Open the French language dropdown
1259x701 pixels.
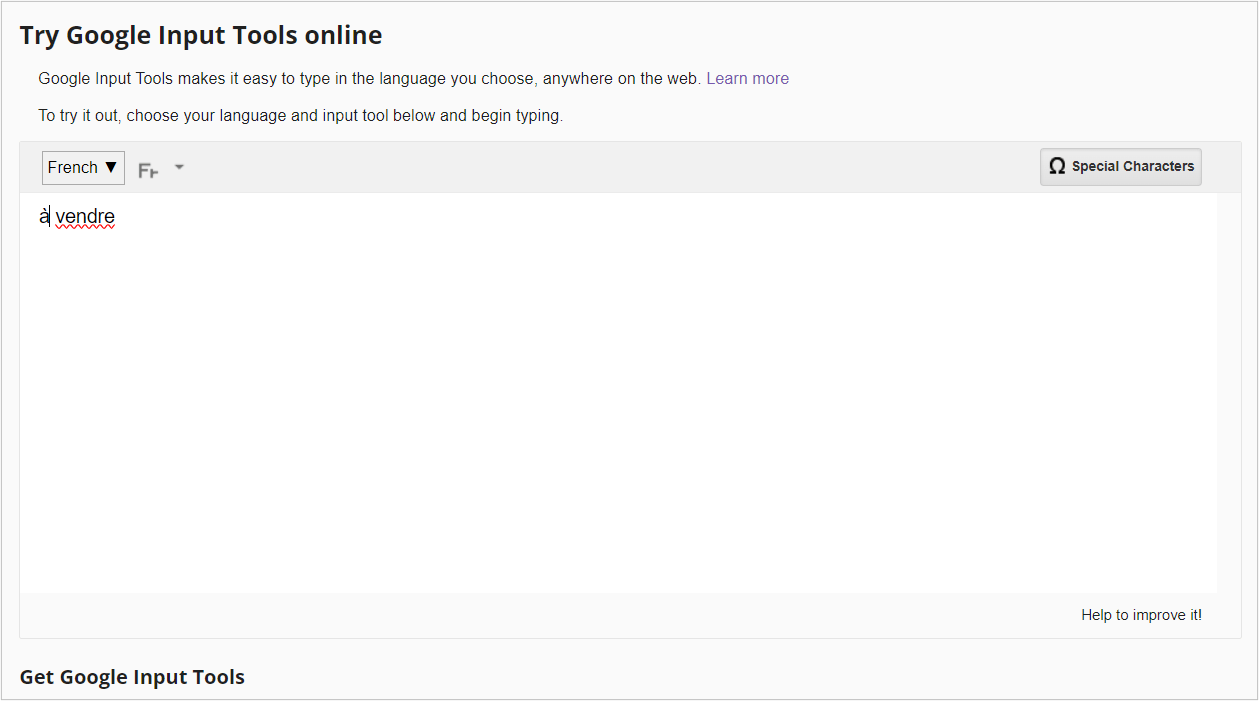(83, 167)
